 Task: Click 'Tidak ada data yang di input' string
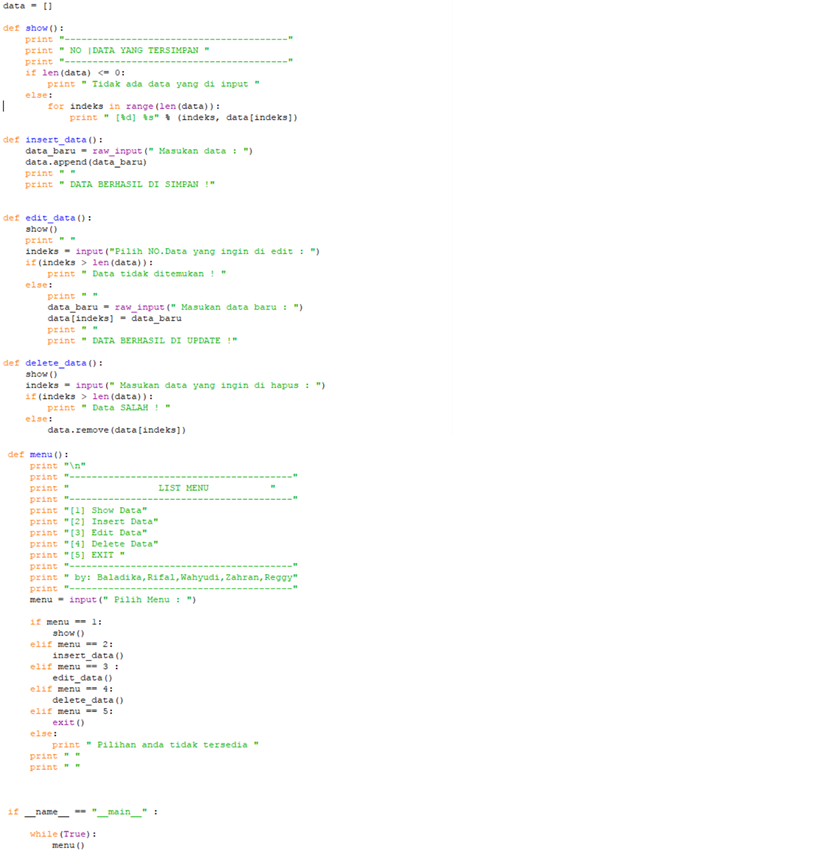pyautogui.click(x=170, y=84)
